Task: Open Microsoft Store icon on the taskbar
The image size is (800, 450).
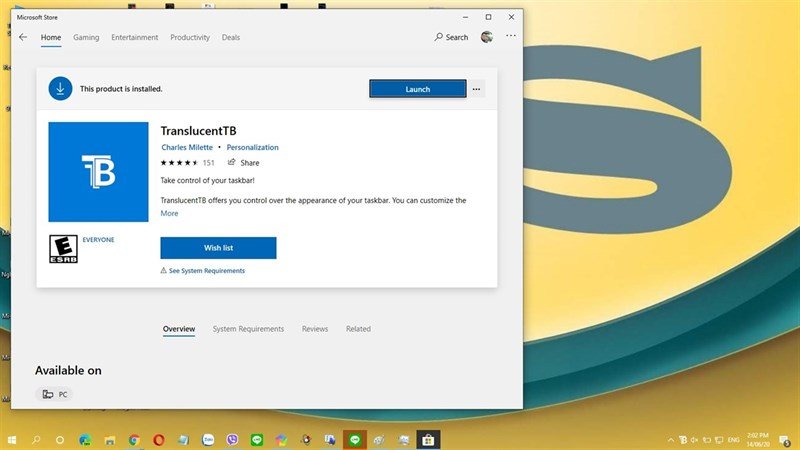Action: tap(428, 440)
